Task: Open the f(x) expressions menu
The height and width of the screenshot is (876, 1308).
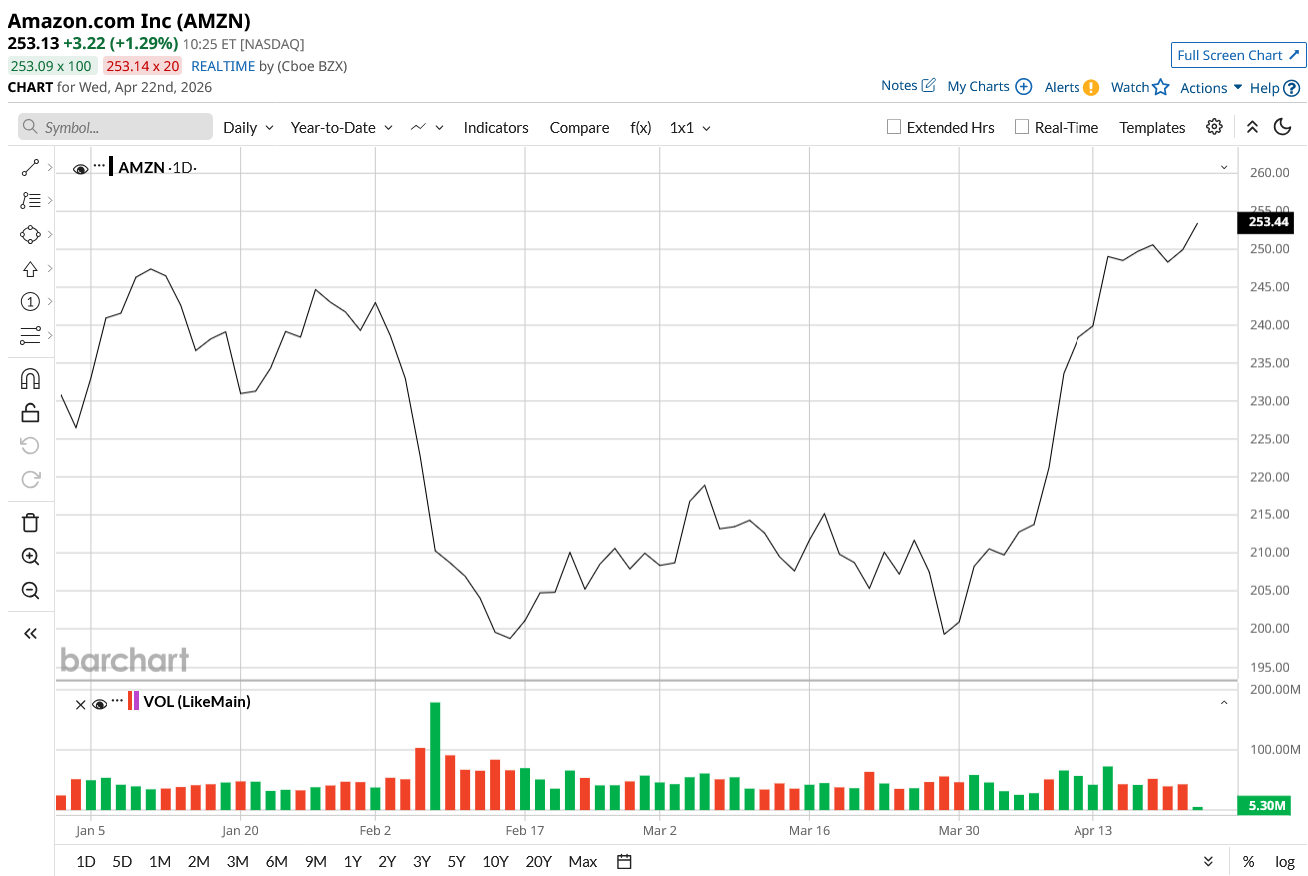Action: pyautogui.click(x=640, y=127)
